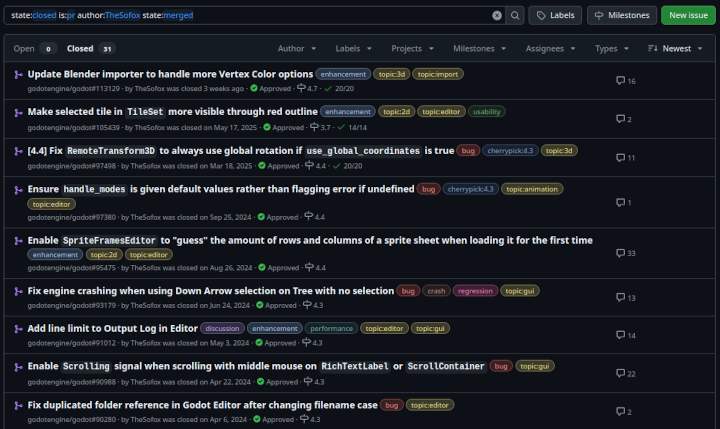Click 4.4 milestone on SpriteFramesEditor PR
Viewport: 720px width, 429px height.
click(x=315, y=267)
